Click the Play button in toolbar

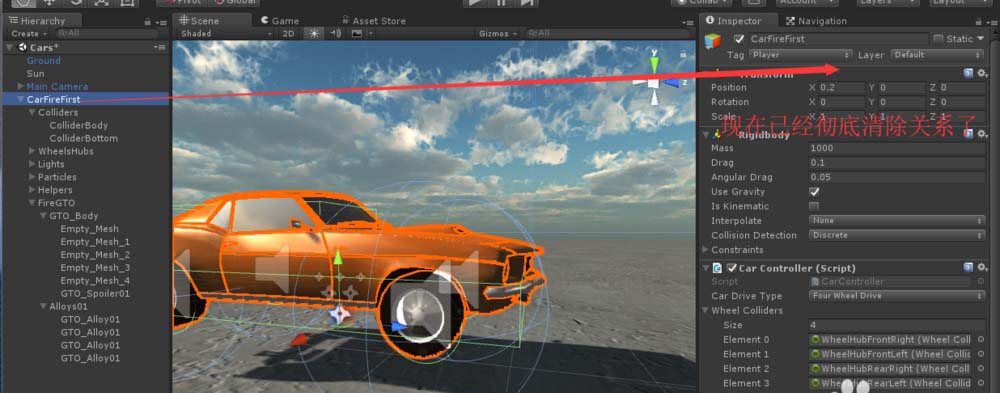tap(475, 3)
